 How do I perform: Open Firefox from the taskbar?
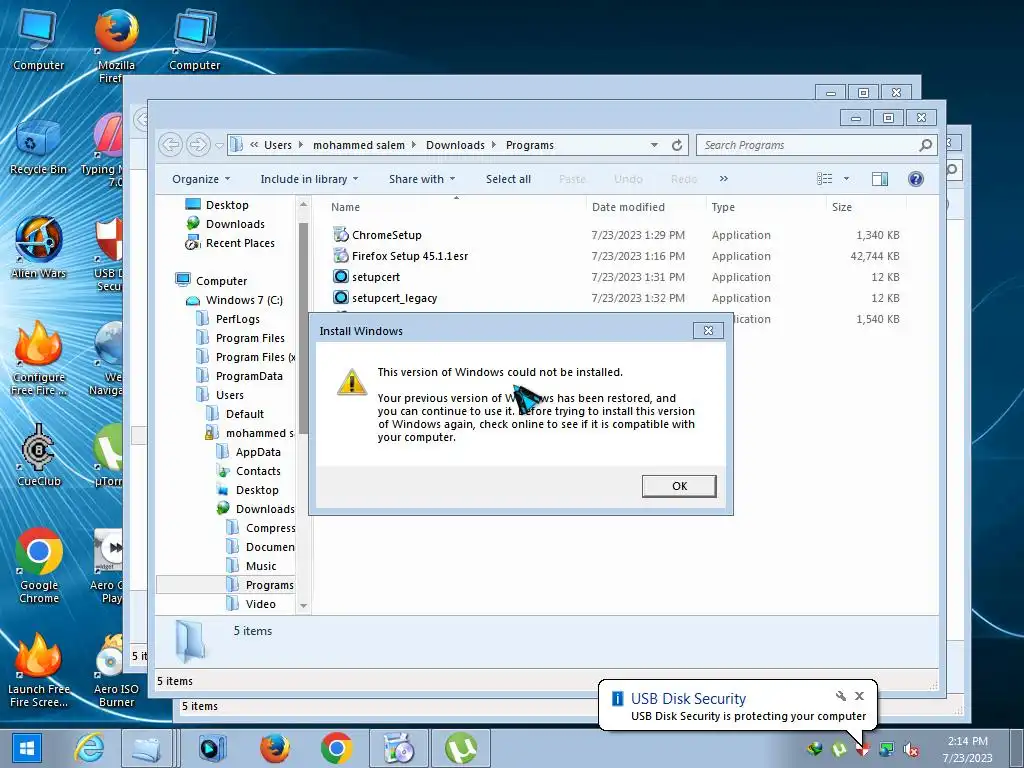275,748
